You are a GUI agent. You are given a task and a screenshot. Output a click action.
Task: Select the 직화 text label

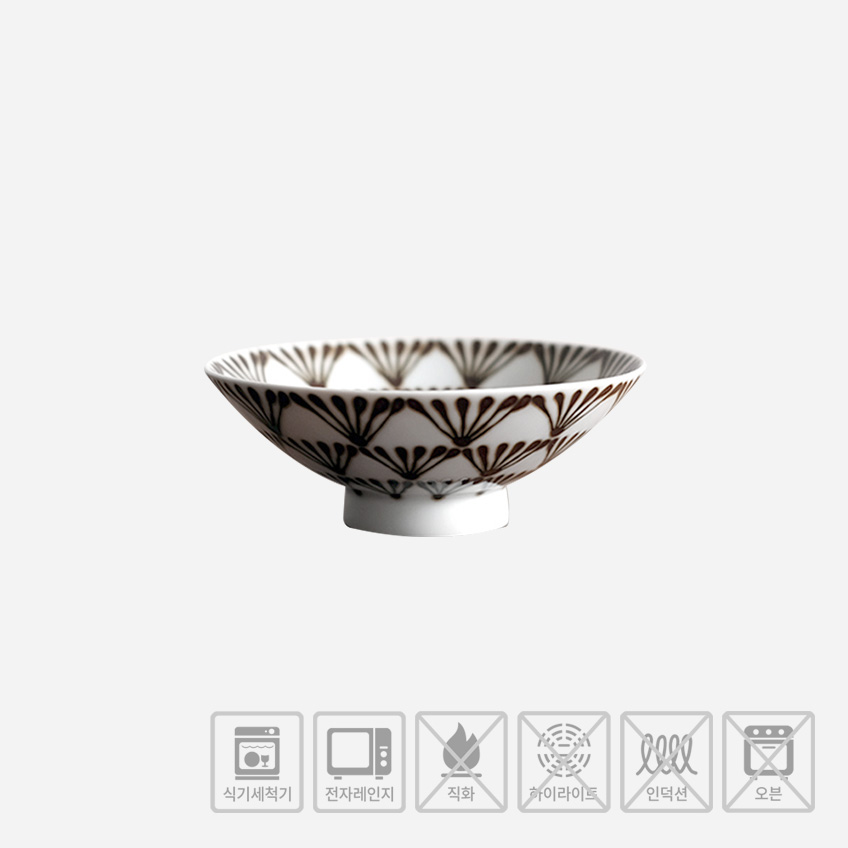(461, 794)
